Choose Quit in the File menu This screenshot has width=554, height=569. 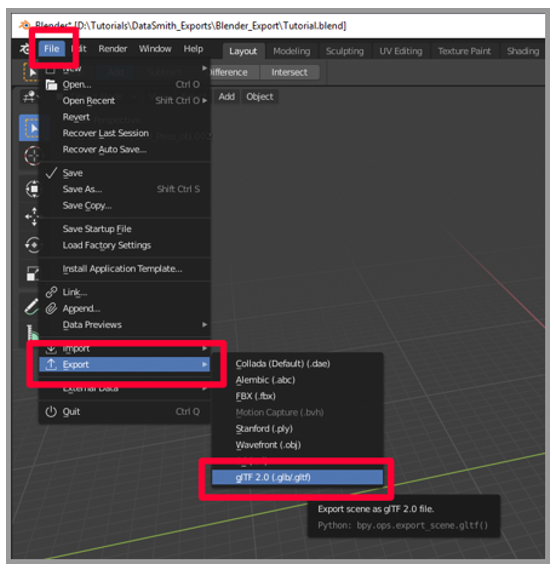(x=124, y=412)
